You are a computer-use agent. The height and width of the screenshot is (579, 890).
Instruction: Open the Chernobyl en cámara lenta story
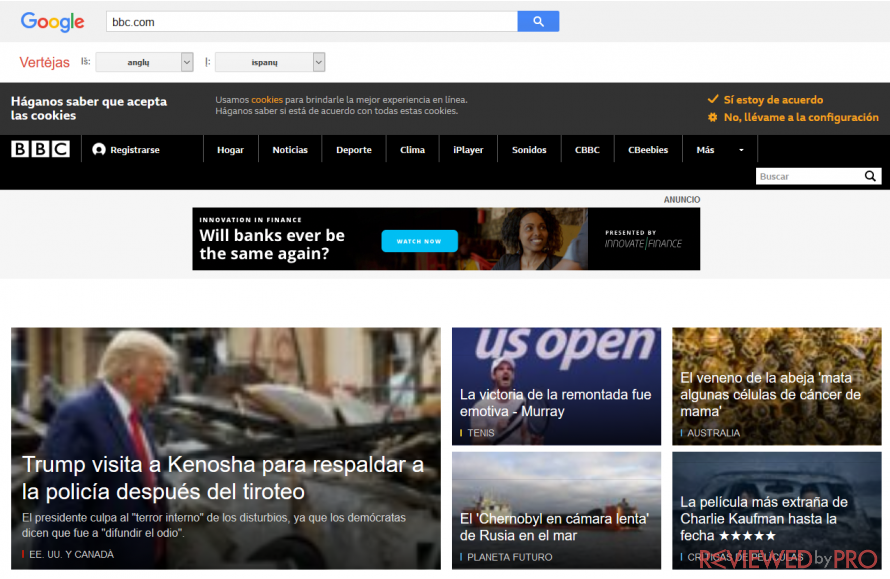point(553,527)
